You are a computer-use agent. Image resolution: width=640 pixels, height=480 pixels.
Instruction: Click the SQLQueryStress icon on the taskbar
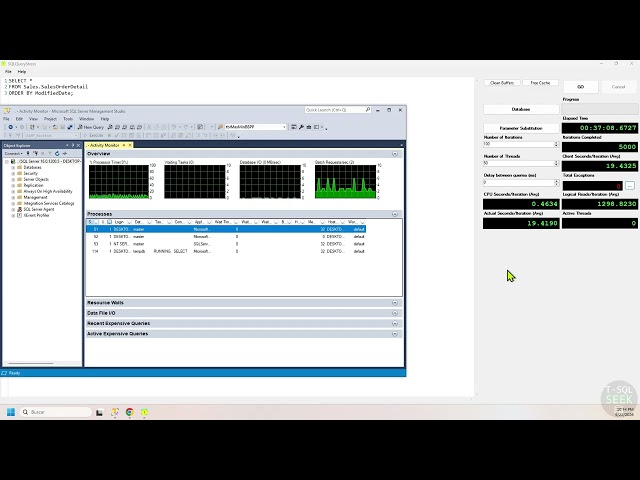(x=144, y=412)
